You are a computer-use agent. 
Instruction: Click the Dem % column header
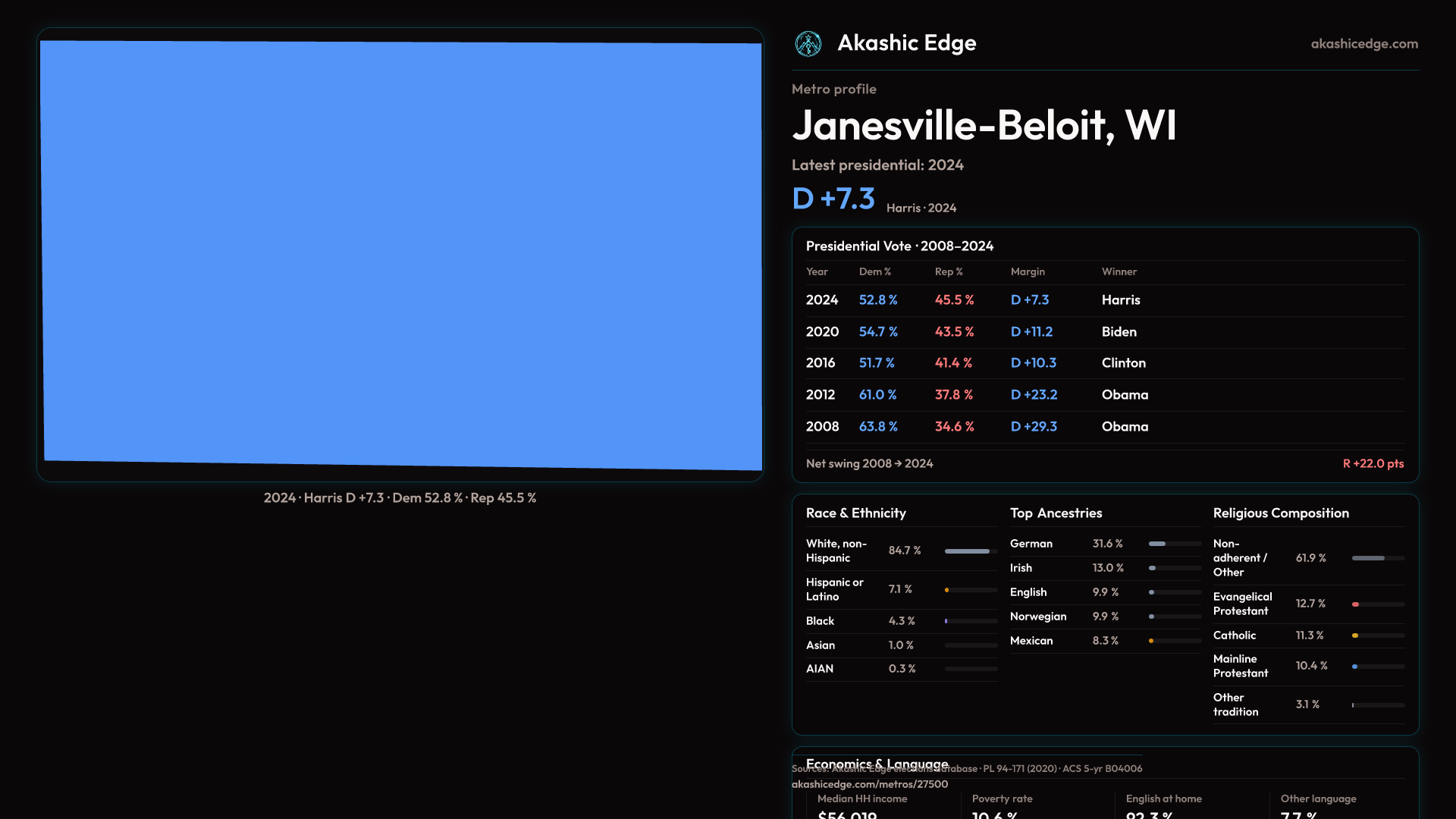(874, 271)
